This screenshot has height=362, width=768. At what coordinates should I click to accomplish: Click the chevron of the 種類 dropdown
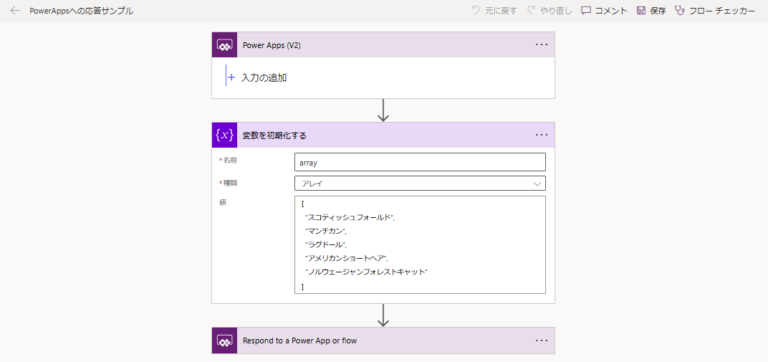pyautogui.click(x=537, y=184)
